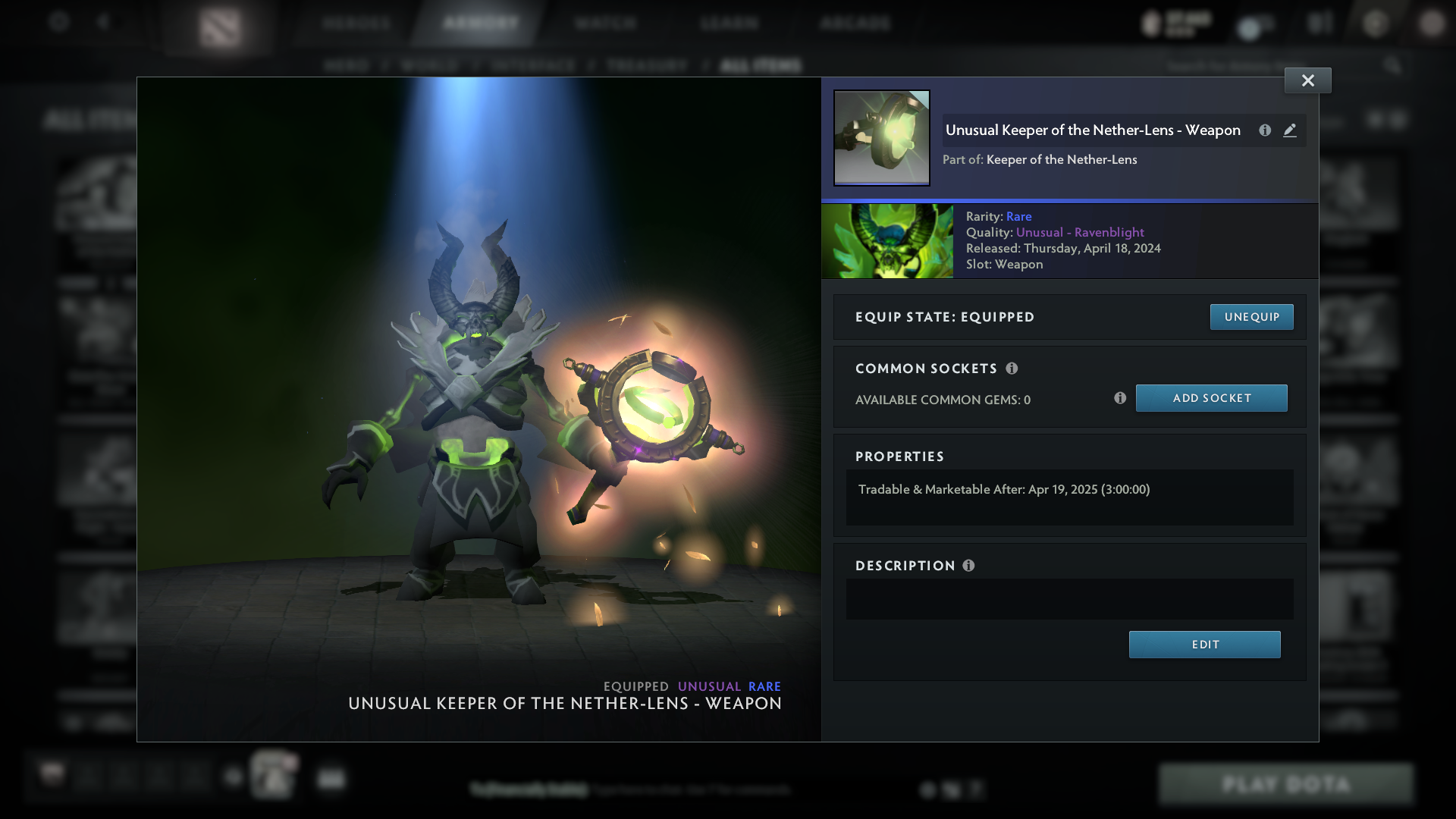Click the pencil icon to rename the item
This screenshot has height=819, width=1456.
pos(1291,130)
